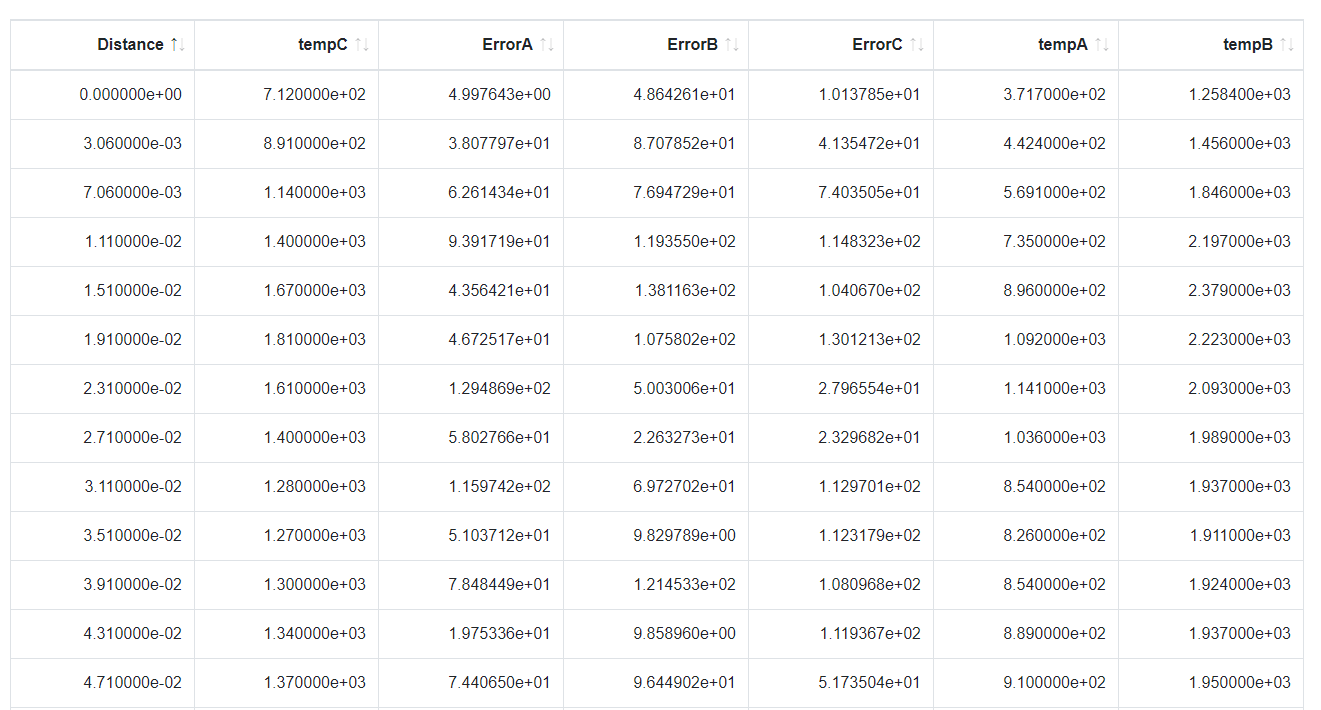The width and height of the screenshot is (1321, 710).
Task: Click the ErrorB value 8.707852e+01
Action: click(684, 144)
